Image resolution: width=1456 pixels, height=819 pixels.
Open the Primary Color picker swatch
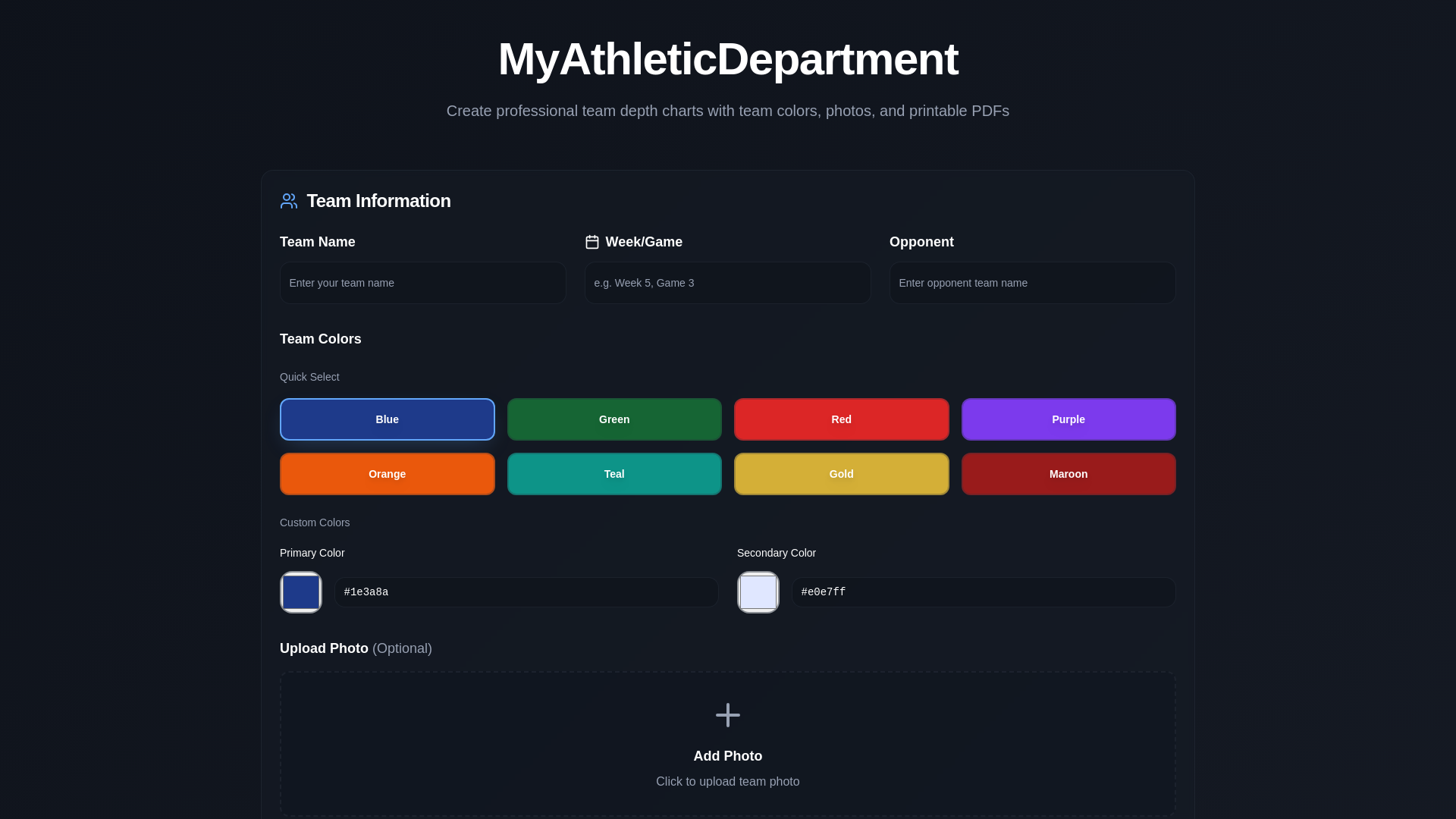coord(300,591)
